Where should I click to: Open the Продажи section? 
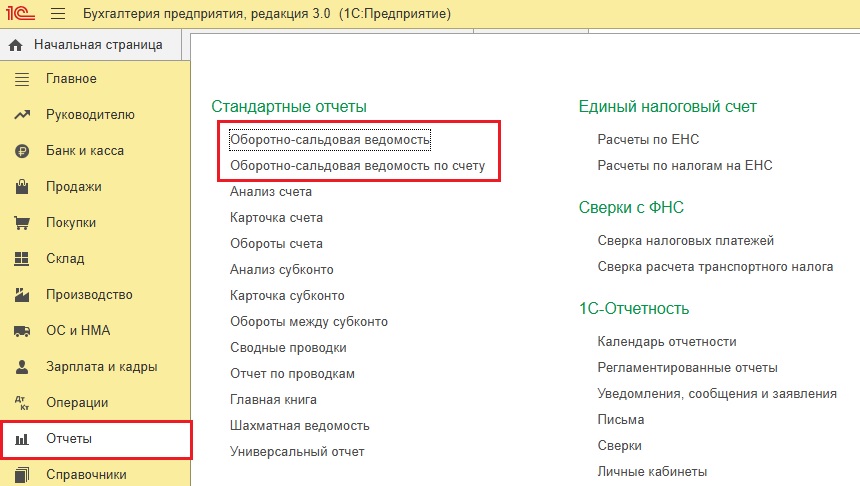coord(73,187)
